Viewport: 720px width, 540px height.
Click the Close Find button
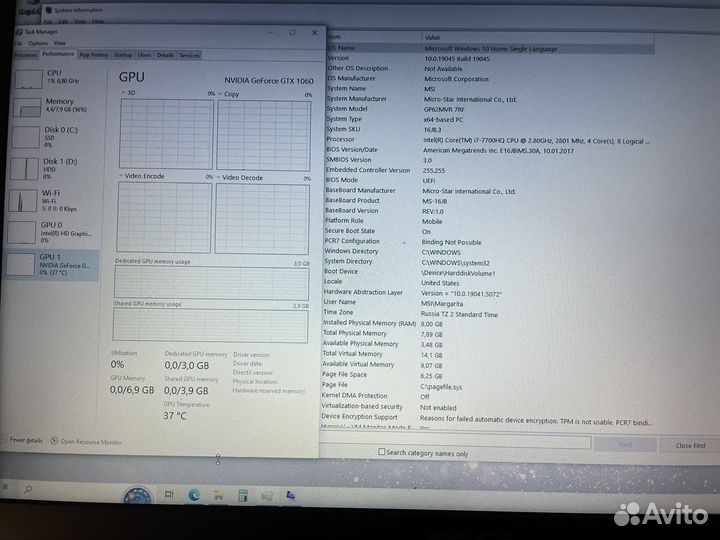click(x=690, y=445)
